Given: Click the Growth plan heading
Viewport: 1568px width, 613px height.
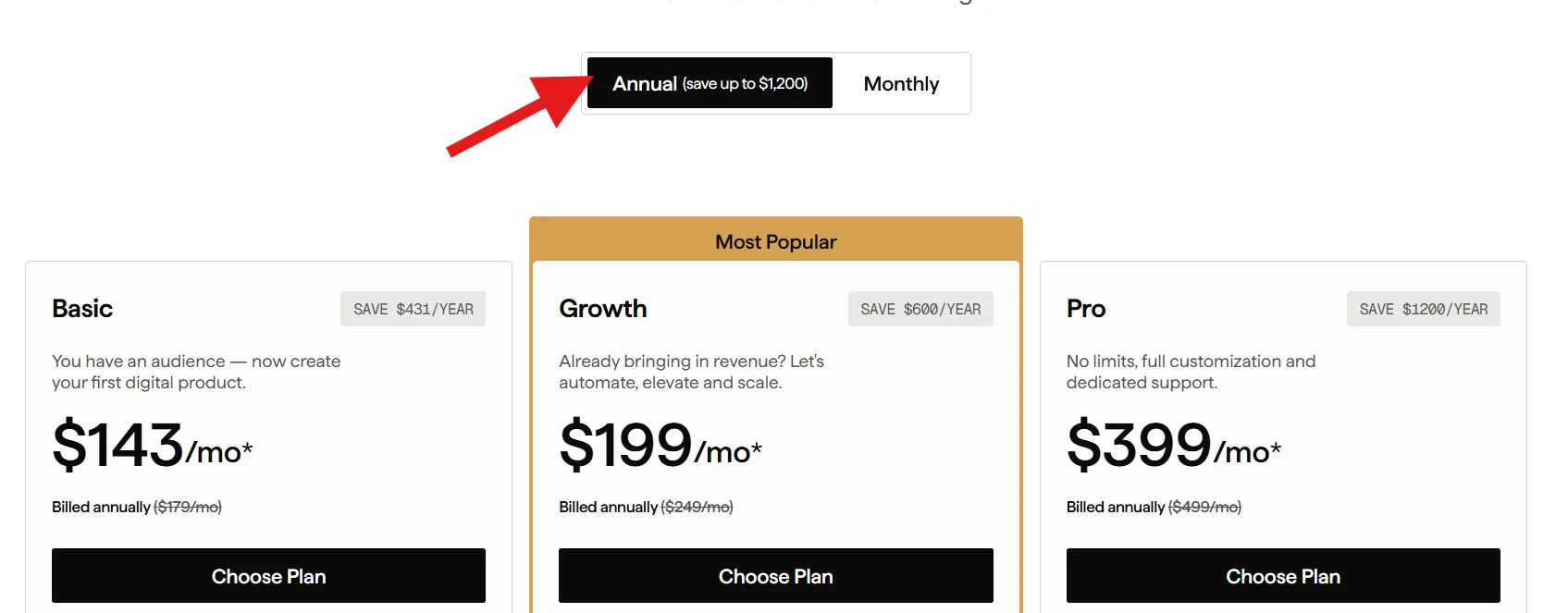Looking at the screenshot, I should (603, 309).
